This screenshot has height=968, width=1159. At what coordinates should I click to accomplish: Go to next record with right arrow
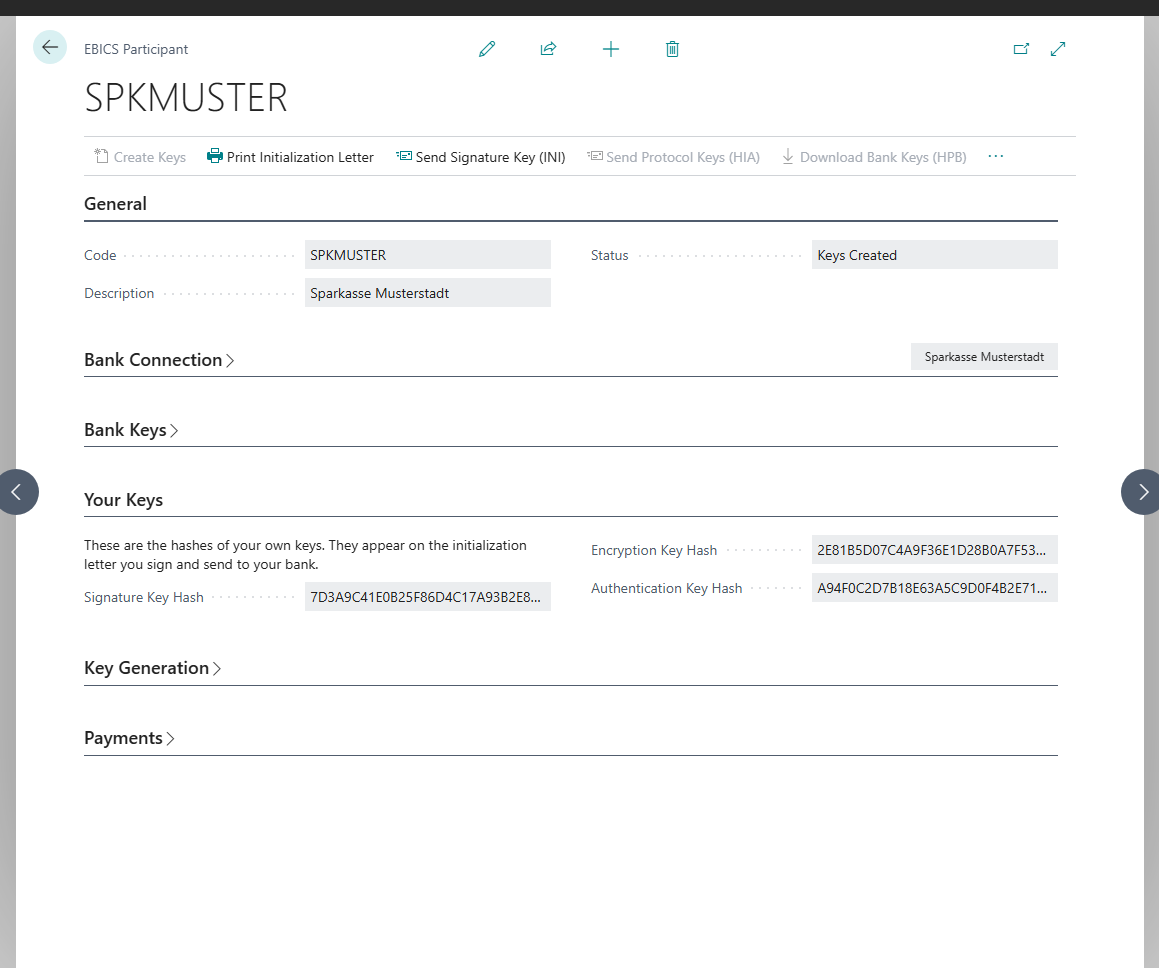point(1142,492)
